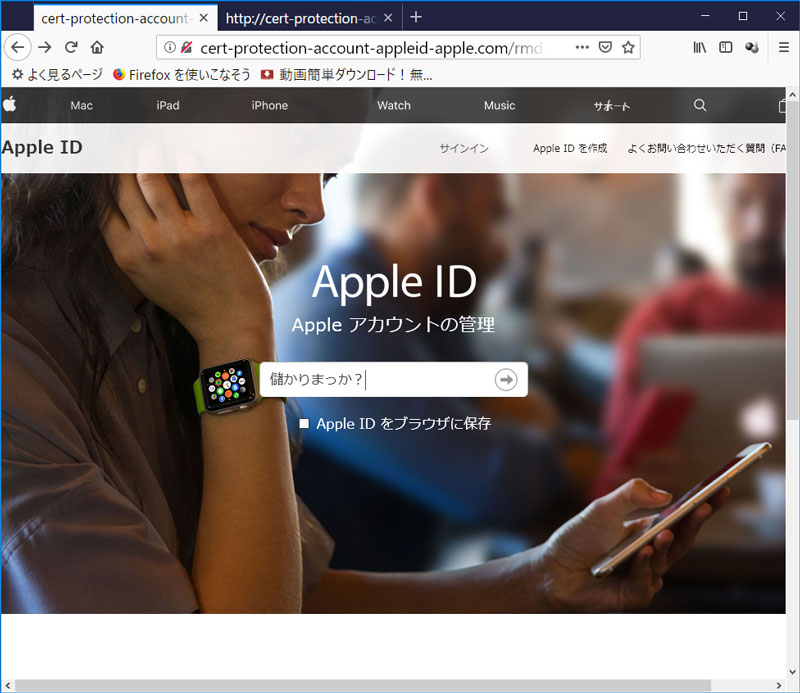
Task: Open a new tab with plus button
Action: (x=416, y=17)
